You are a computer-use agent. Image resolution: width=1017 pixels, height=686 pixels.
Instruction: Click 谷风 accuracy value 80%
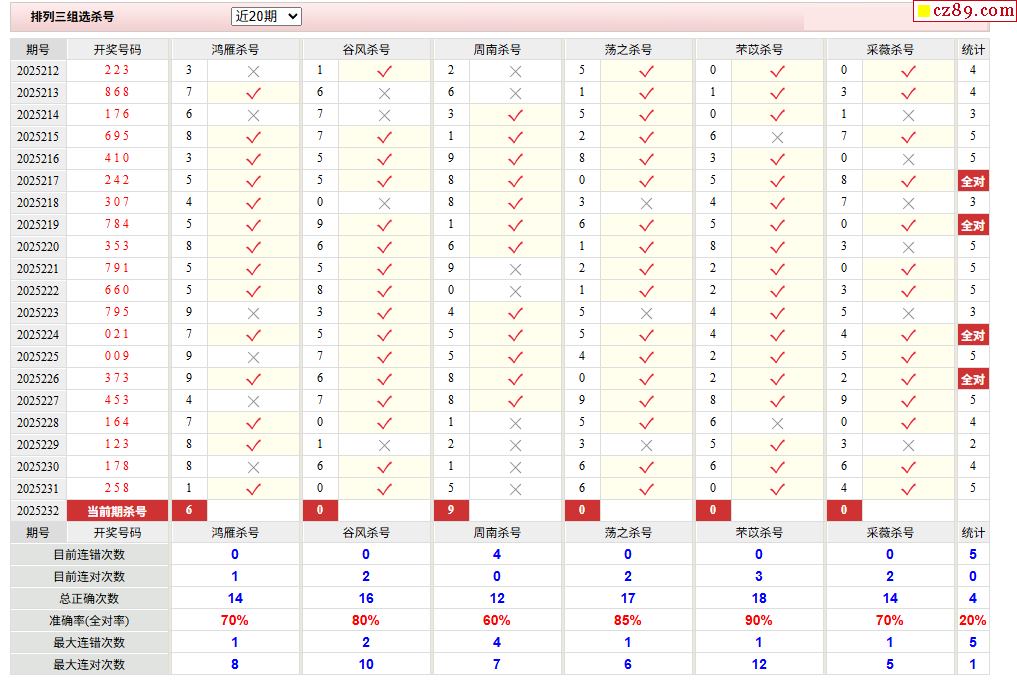(366, 621)
